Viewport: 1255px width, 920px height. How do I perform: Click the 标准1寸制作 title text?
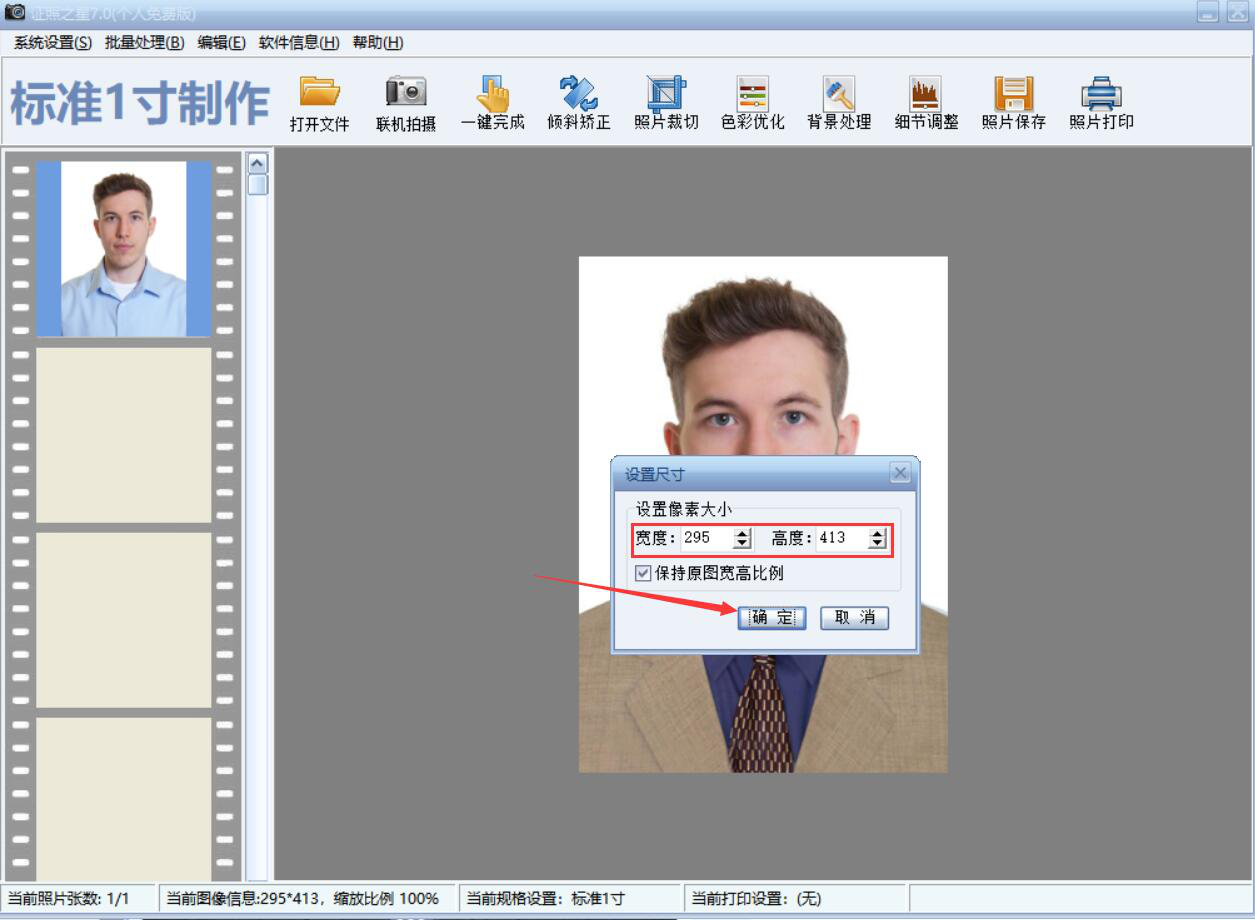[140, 104]
